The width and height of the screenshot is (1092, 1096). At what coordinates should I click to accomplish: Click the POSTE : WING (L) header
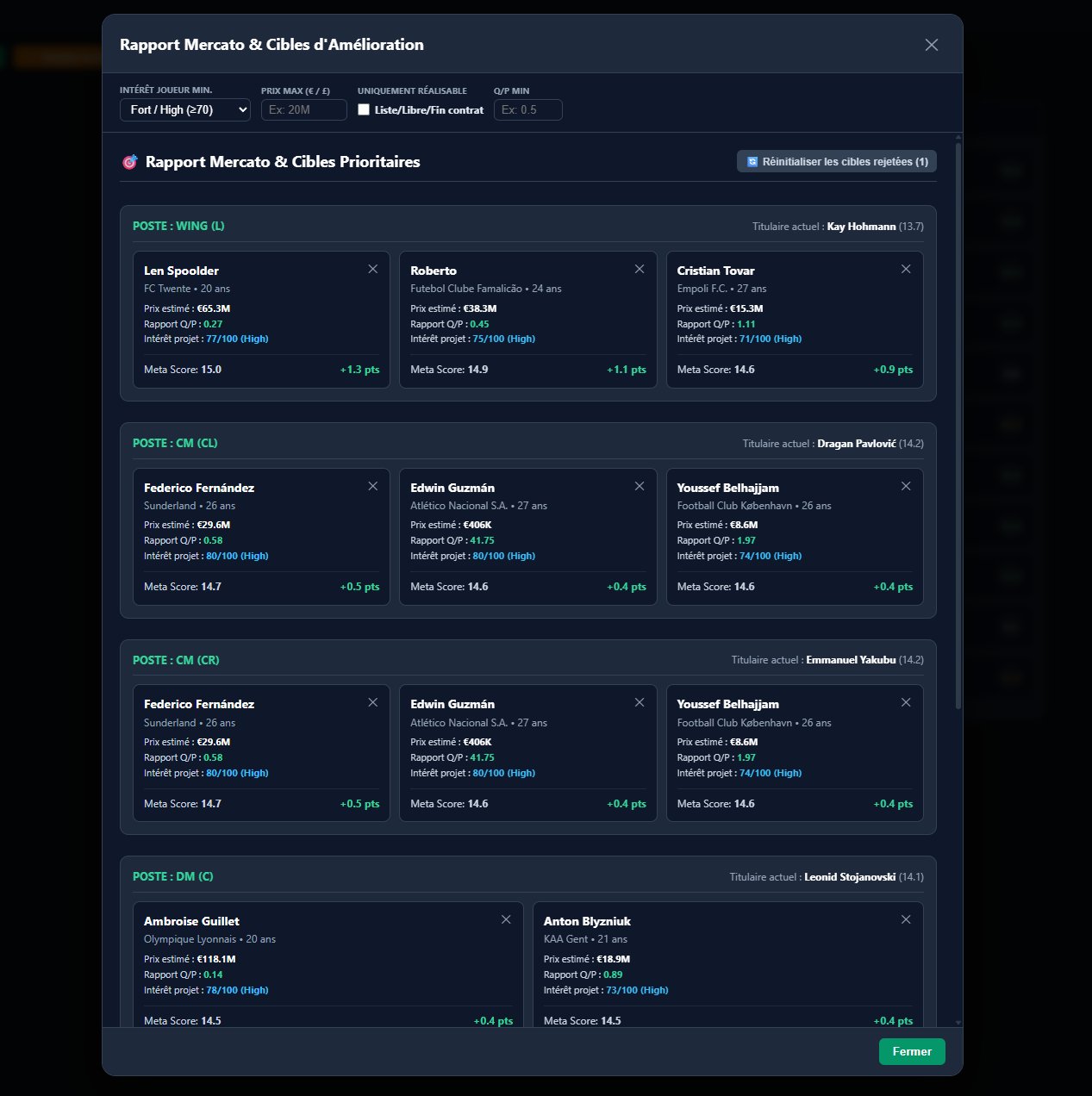tap(178, 226)
